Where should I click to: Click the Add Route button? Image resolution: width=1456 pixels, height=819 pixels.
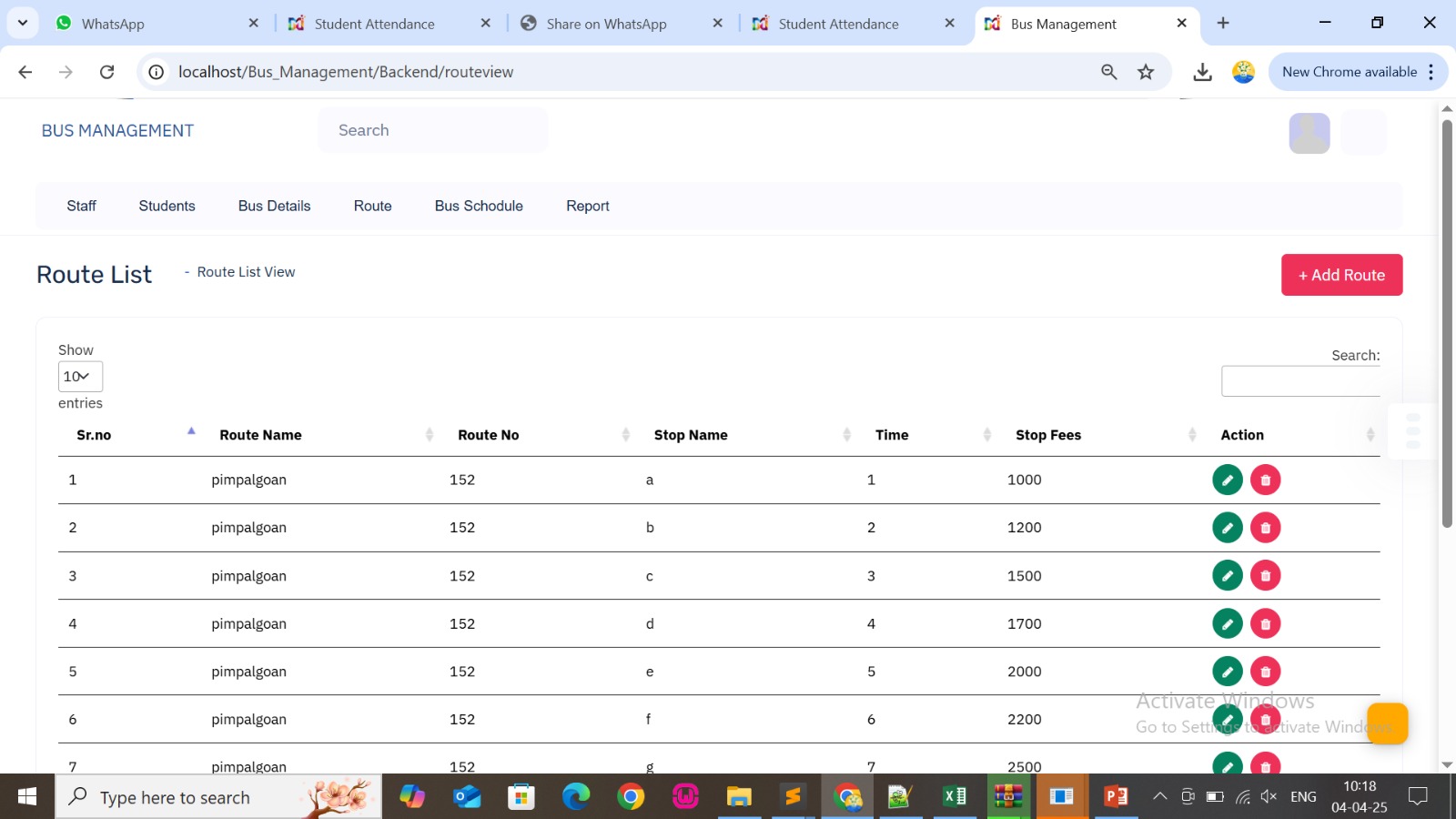click(x=1341, y=275)
